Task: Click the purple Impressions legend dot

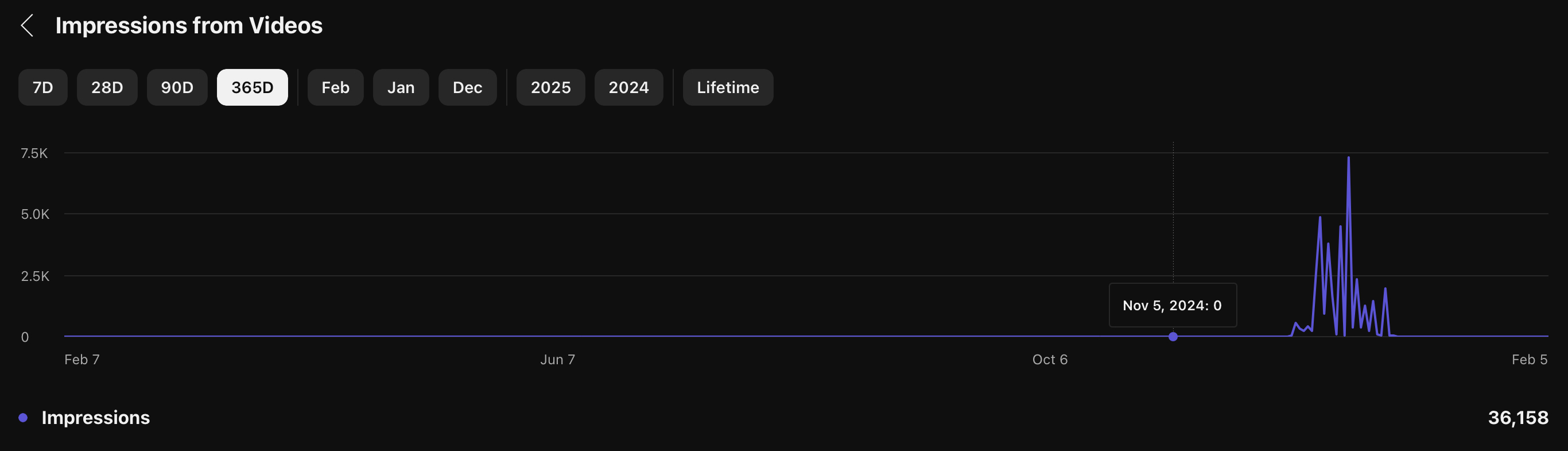Action: coord(23,418)
